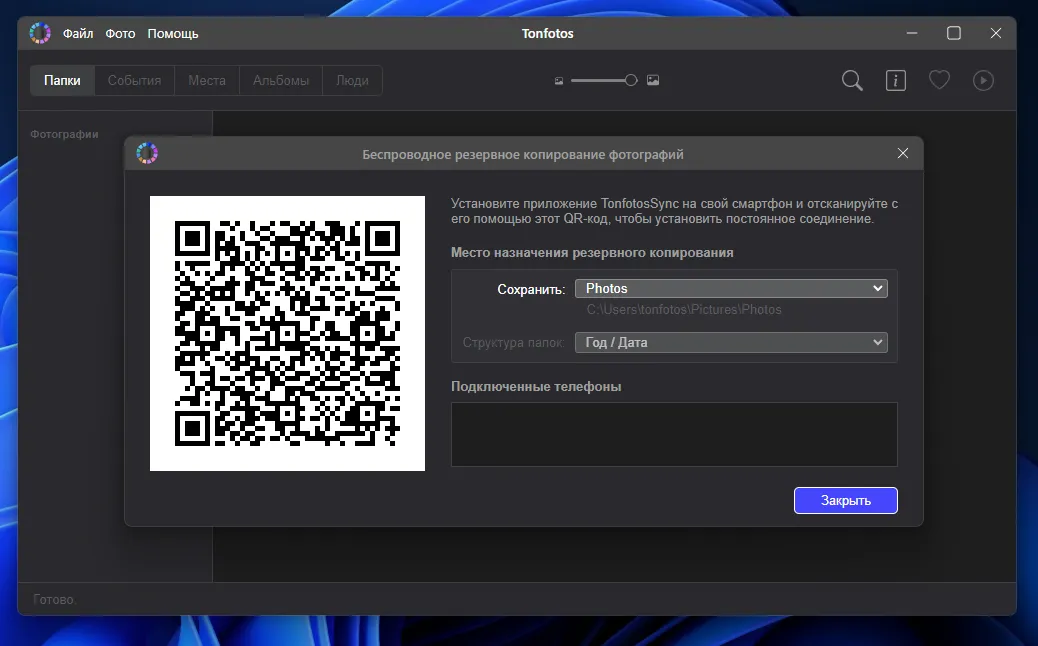Click the Tonfotos logo in title bar
The height and width of the screenshot is (646, 1038).
40,33
